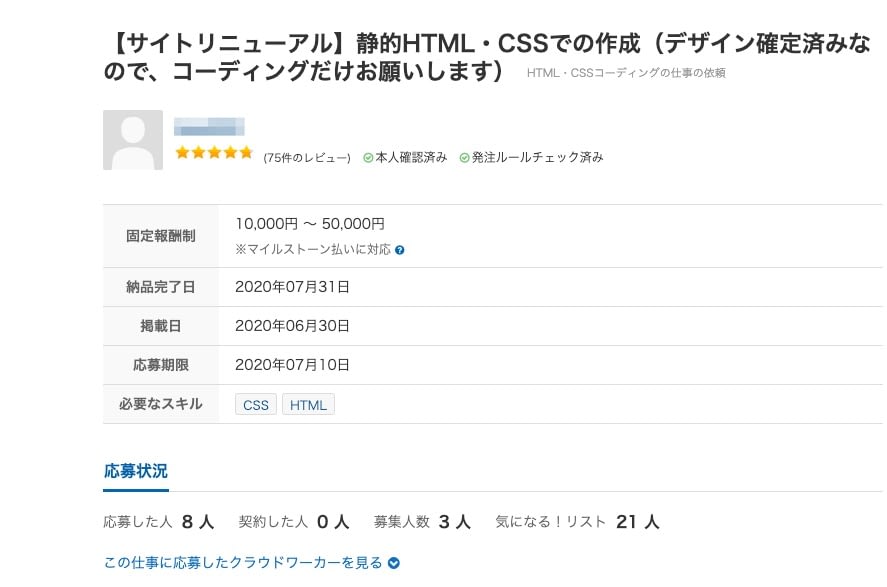
Task: Switch to the 応募状況 tab
Action: [136, 471]
